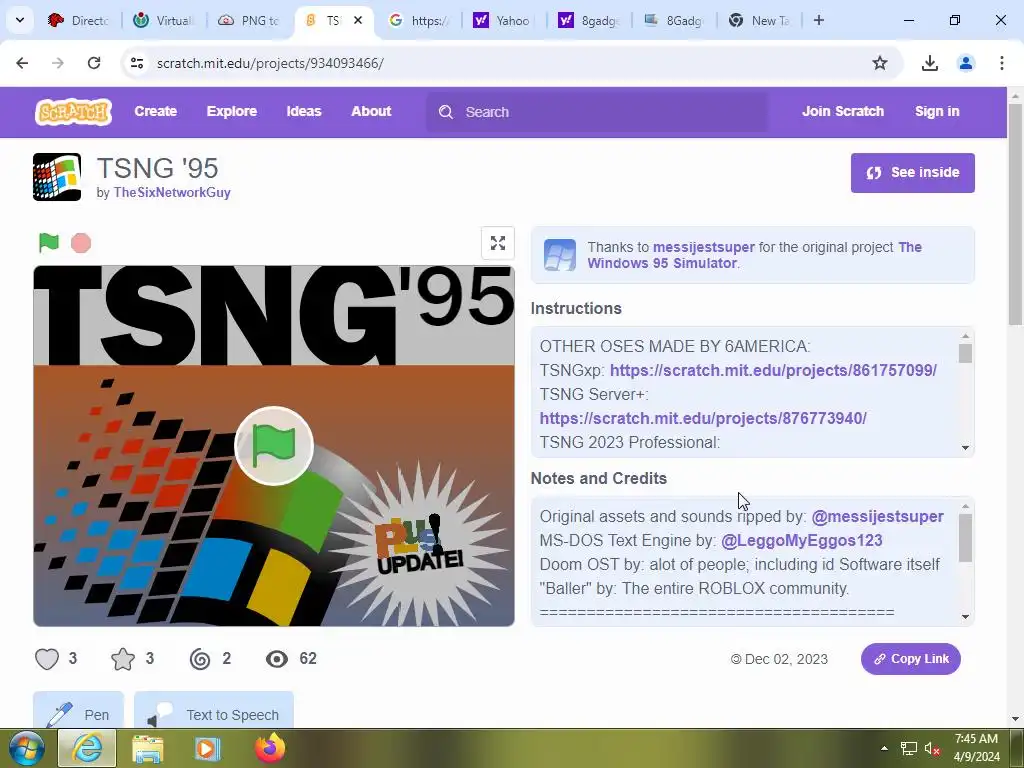
Task: Click the green flag above the stage
Action: click(x=49, y=243)
